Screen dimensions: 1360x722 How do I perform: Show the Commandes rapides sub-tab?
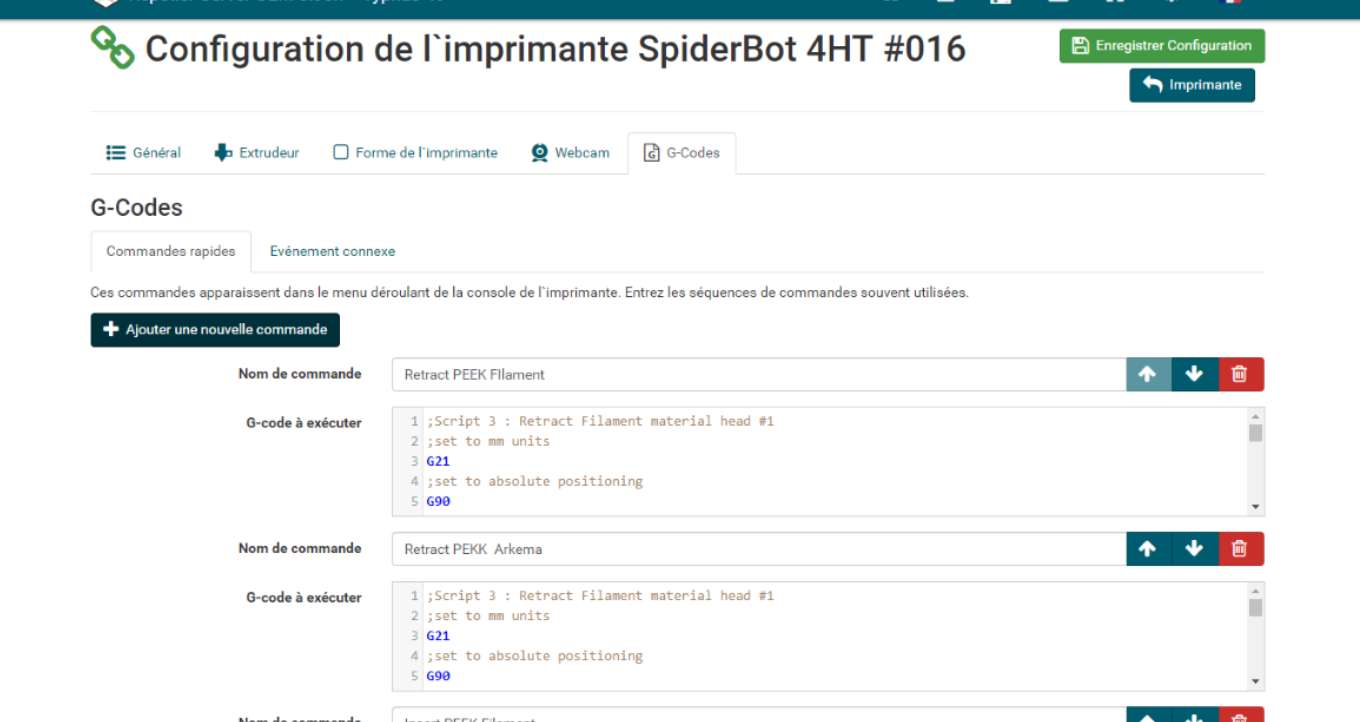click(x=171, y=251)
